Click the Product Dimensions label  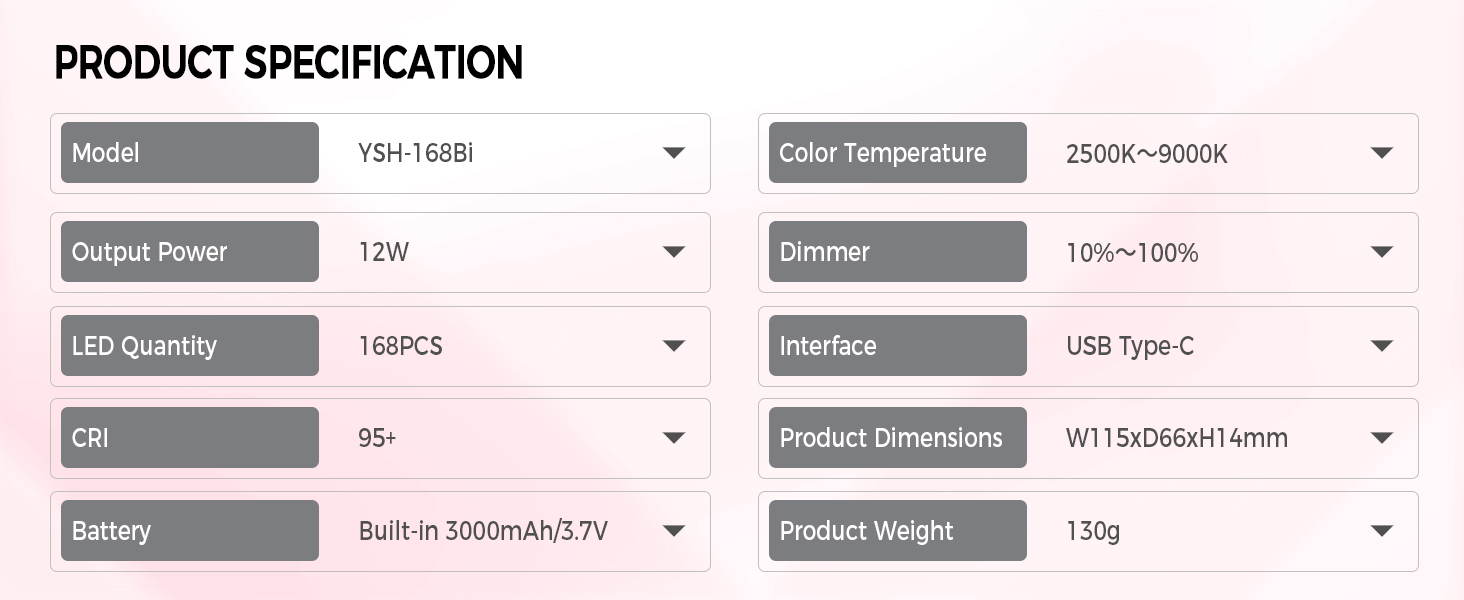point(891,438)
